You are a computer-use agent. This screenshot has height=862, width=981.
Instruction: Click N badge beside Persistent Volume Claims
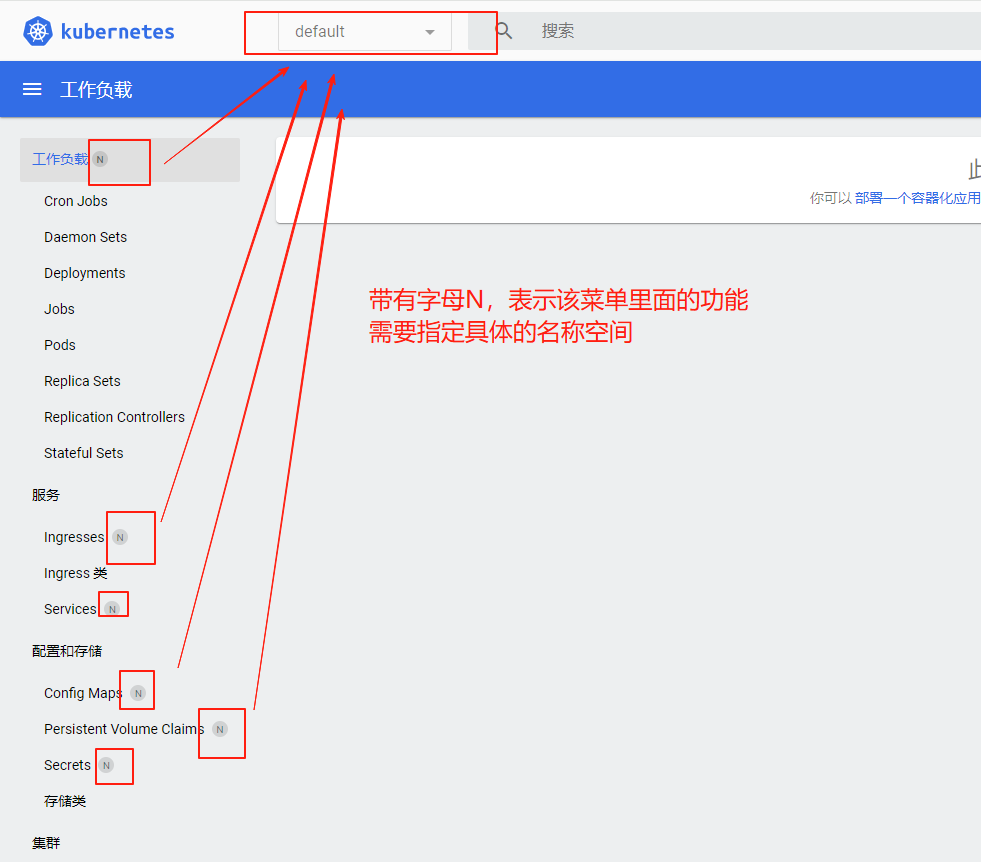pyautogui.click(x=220, y=729)
